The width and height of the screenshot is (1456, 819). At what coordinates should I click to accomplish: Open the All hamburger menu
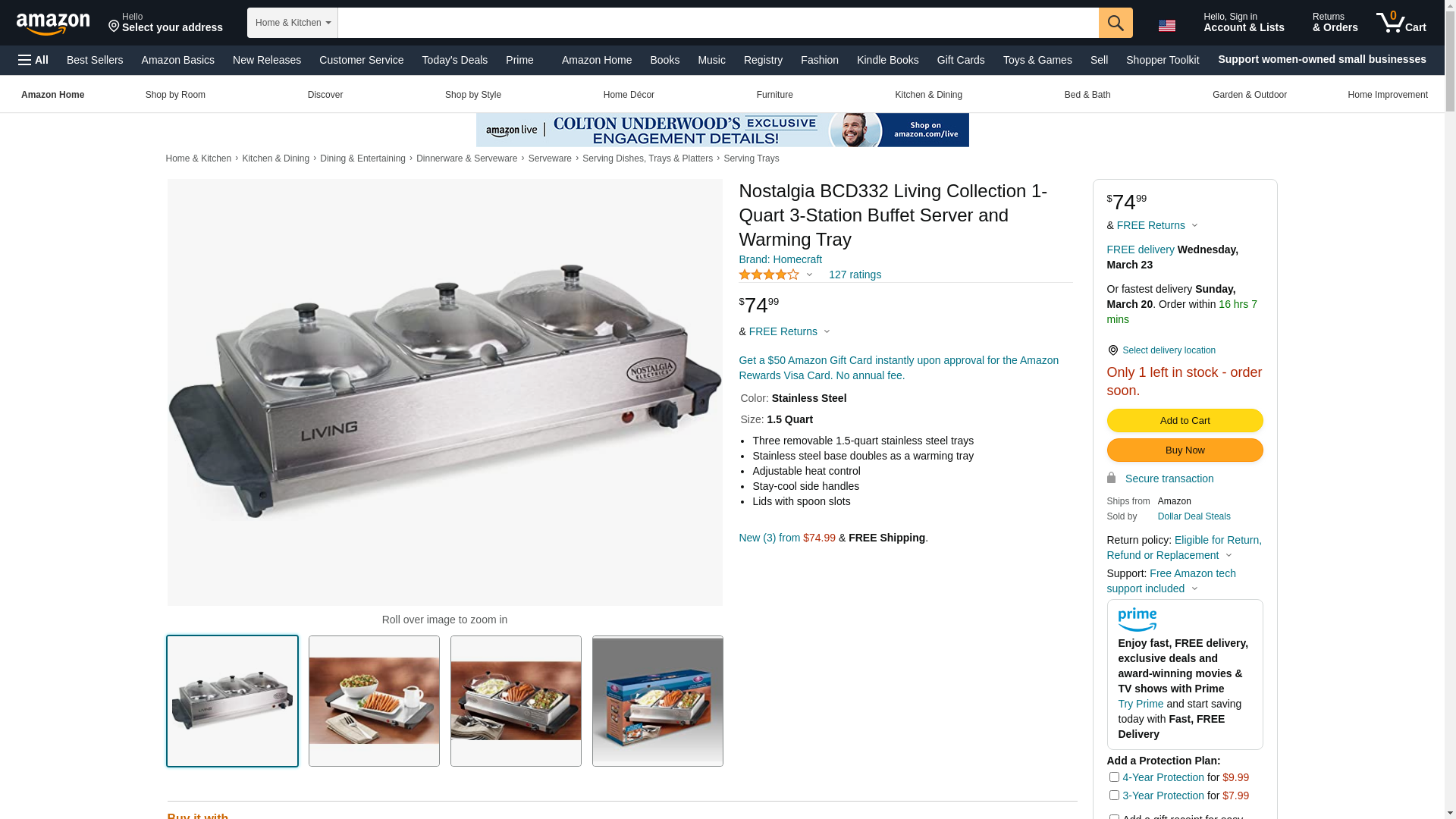click(33, 60)
